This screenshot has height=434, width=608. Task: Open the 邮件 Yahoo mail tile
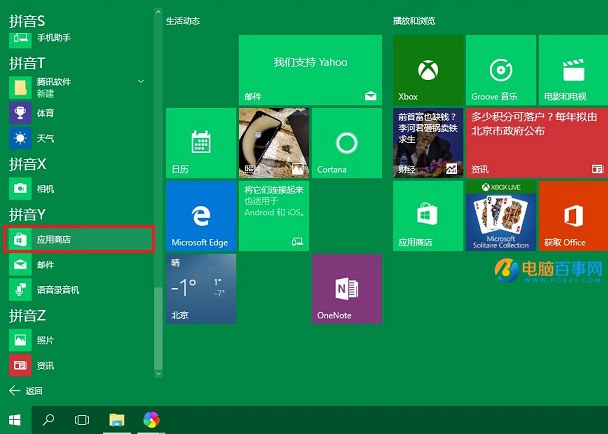click(x=310, y=70)
